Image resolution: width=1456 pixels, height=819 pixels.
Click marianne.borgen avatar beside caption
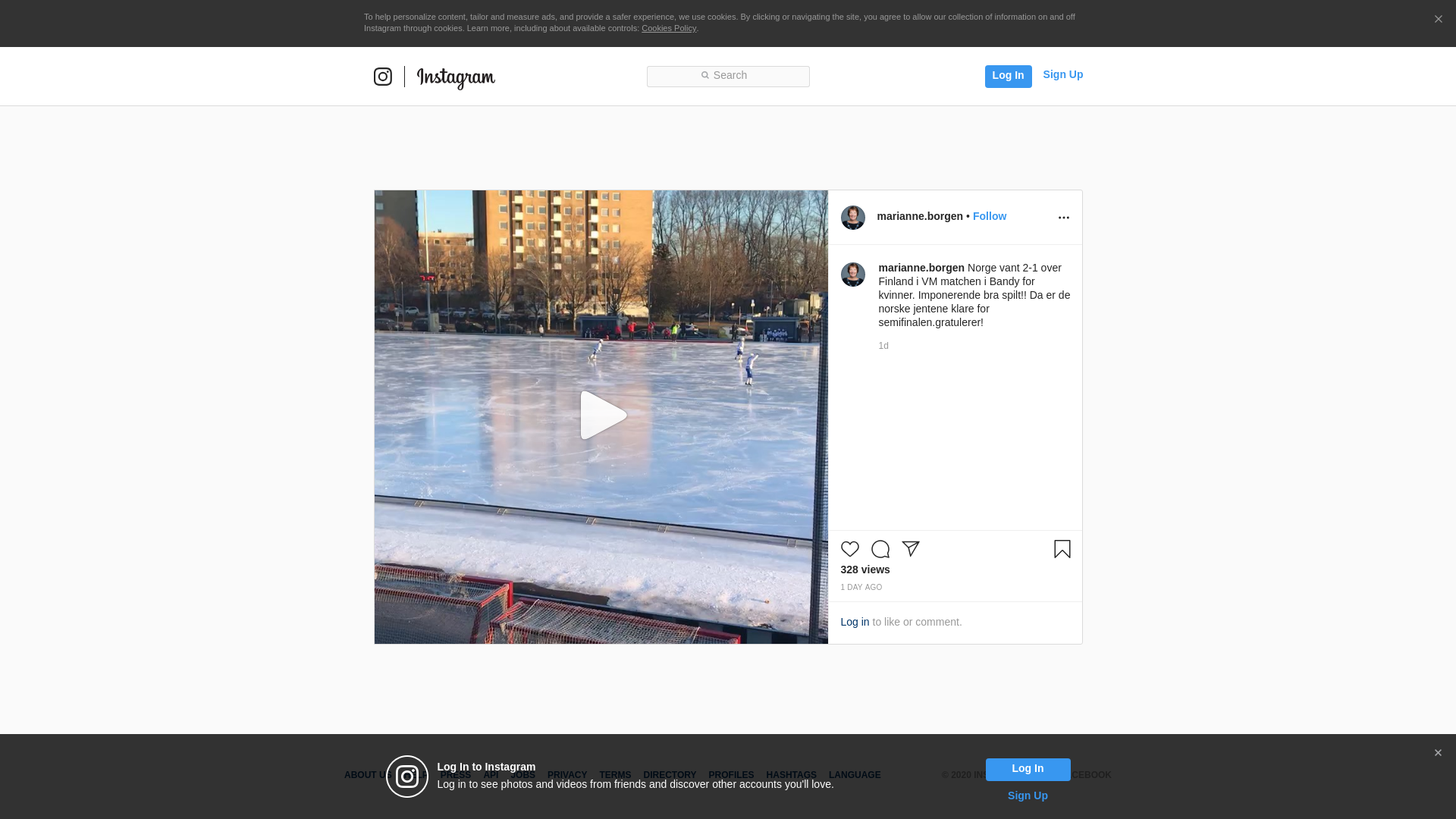click(852, 275)
